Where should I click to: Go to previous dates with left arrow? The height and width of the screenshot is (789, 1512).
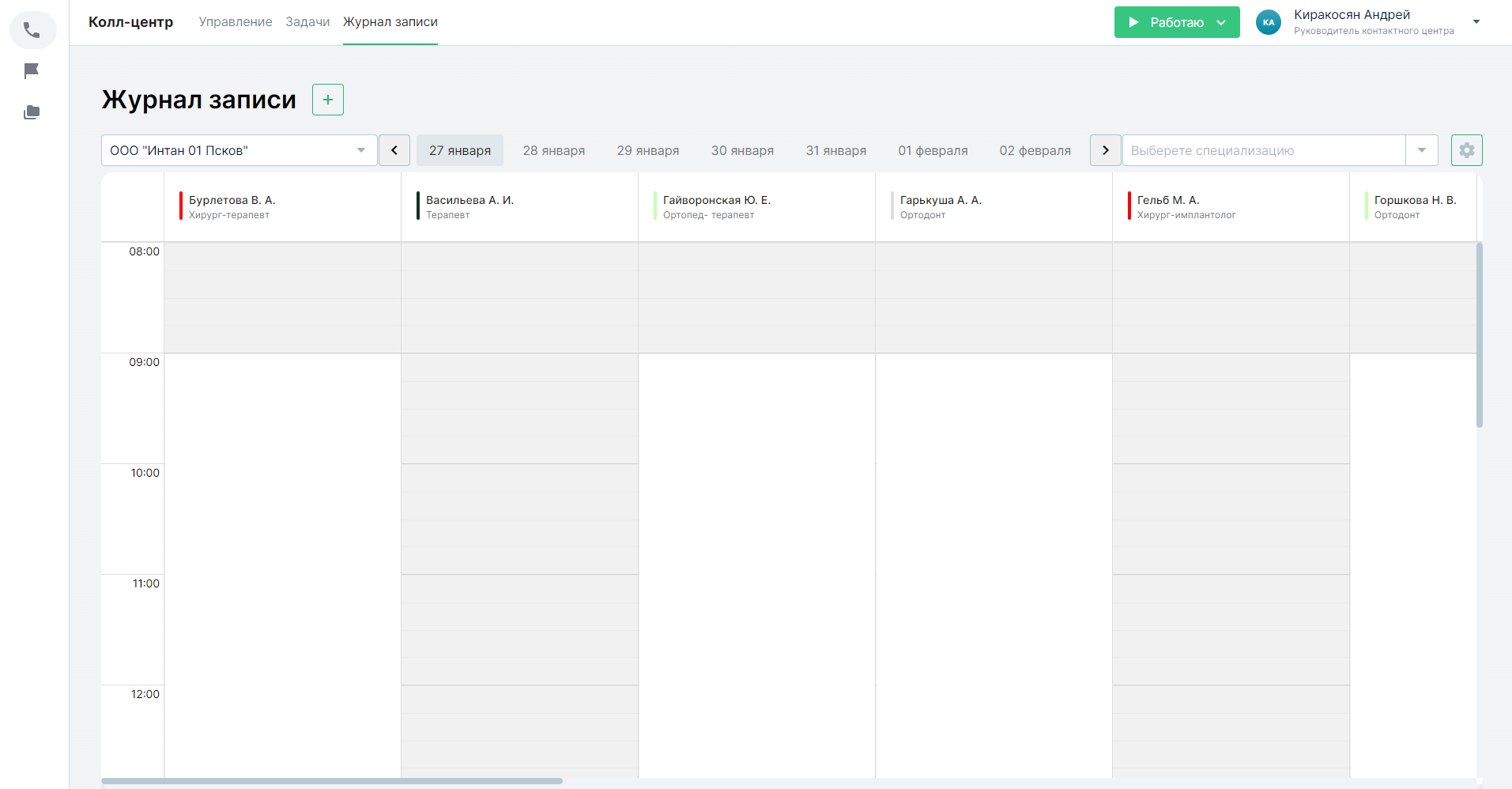[394, 150]
